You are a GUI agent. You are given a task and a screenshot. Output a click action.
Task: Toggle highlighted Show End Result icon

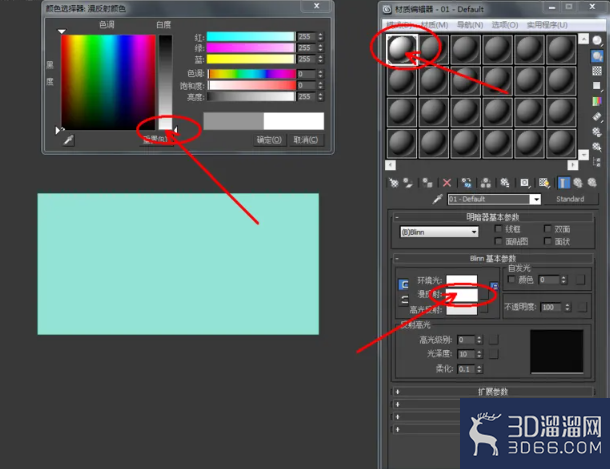click(x=564, y=182)
